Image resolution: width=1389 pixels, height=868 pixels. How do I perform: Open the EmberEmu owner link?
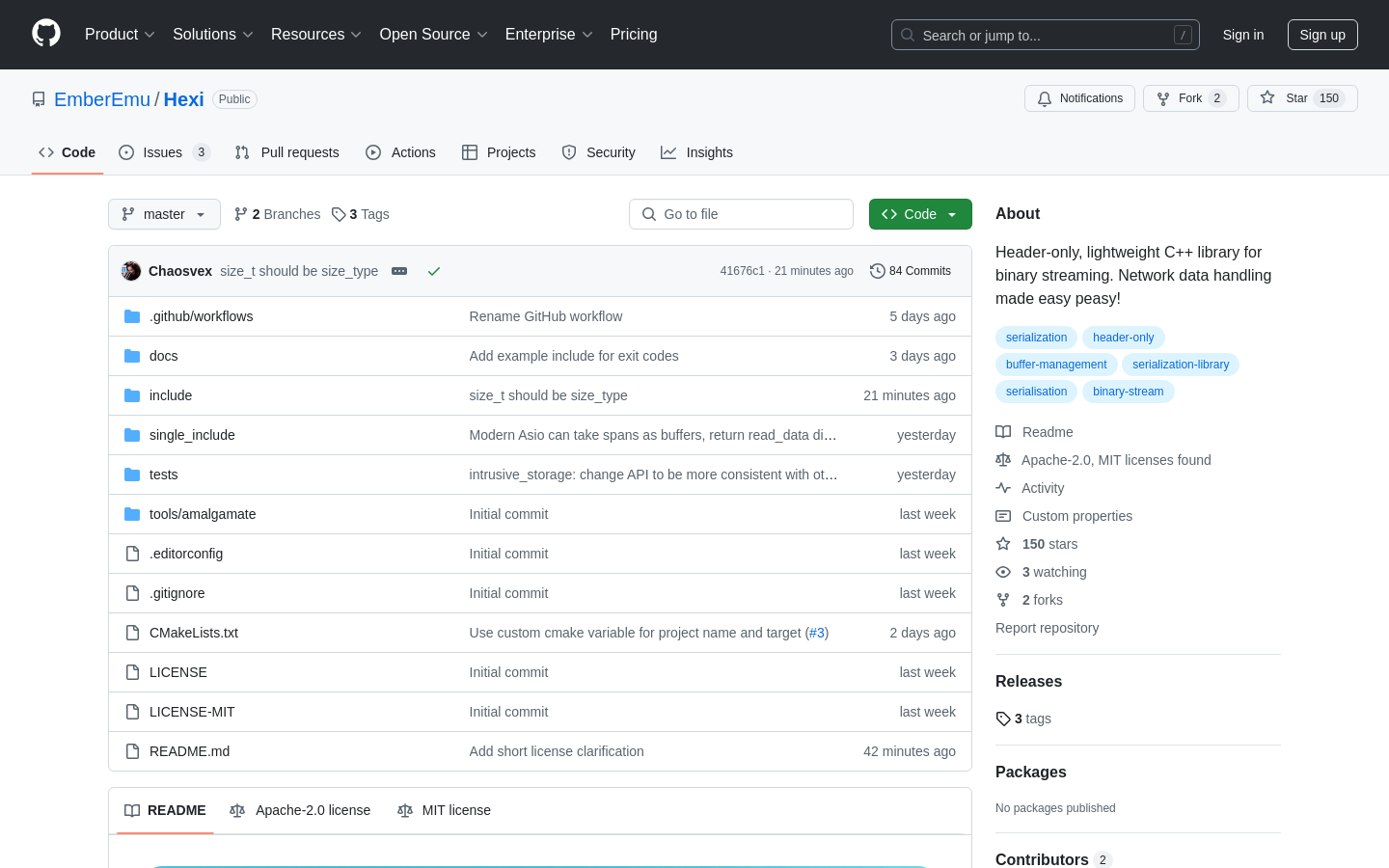point(102,99)
